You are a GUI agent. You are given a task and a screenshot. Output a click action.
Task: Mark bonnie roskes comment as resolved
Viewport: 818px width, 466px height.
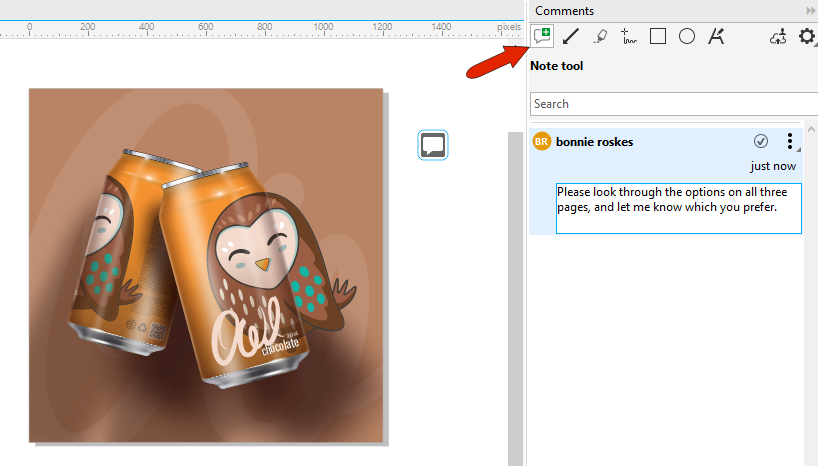(x=761, y=141)
